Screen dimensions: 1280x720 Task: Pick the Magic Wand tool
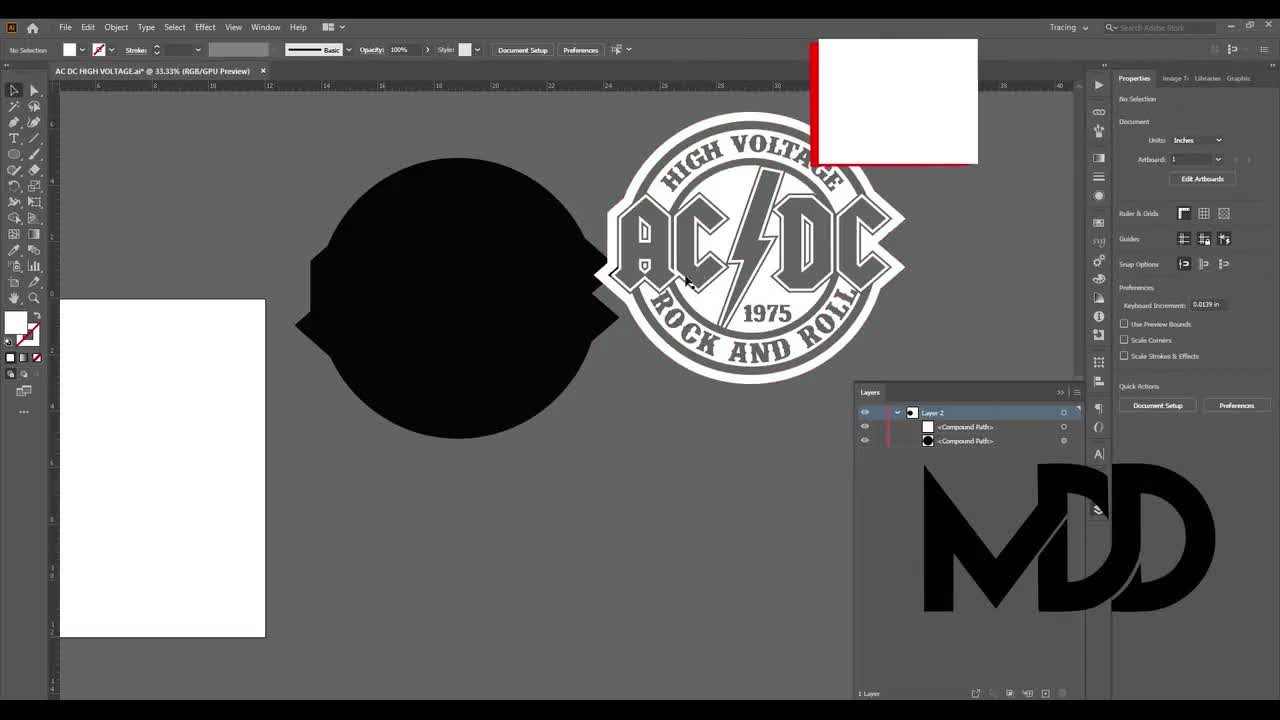pyautogui.click(x=14, y=106)
